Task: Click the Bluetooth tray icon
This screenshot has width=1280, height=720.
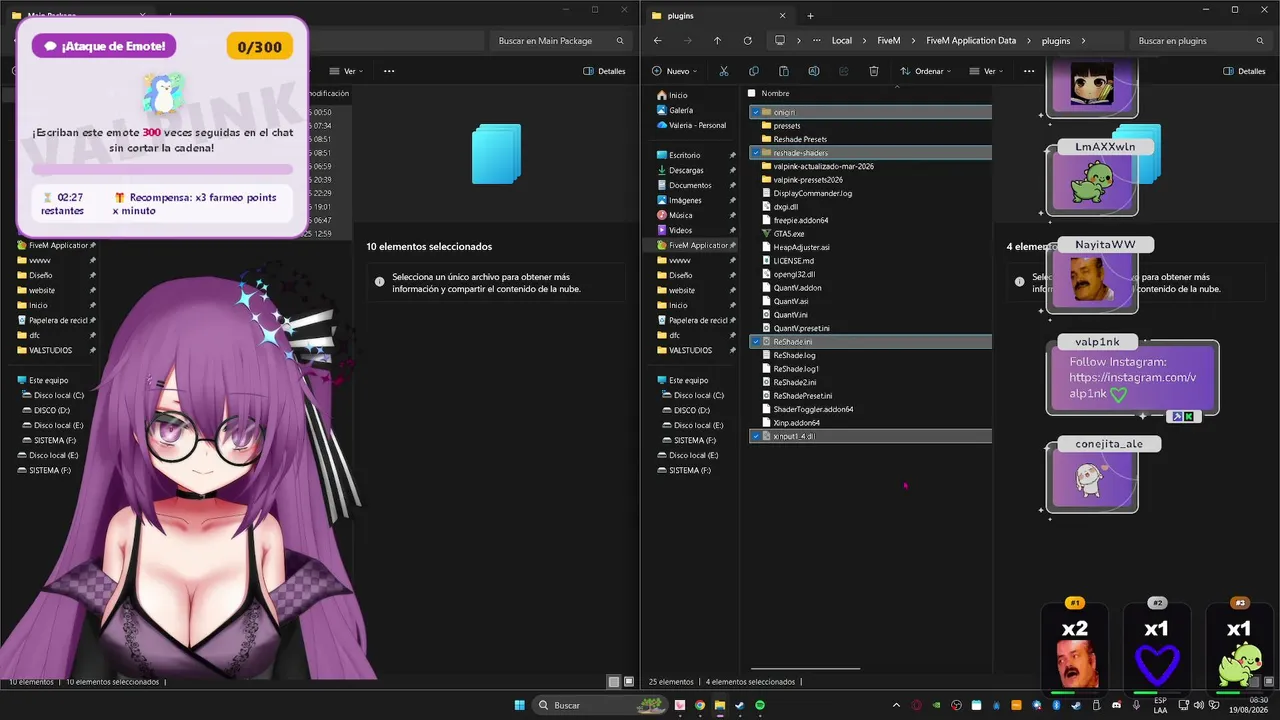Action: (x=1057, y=705)
